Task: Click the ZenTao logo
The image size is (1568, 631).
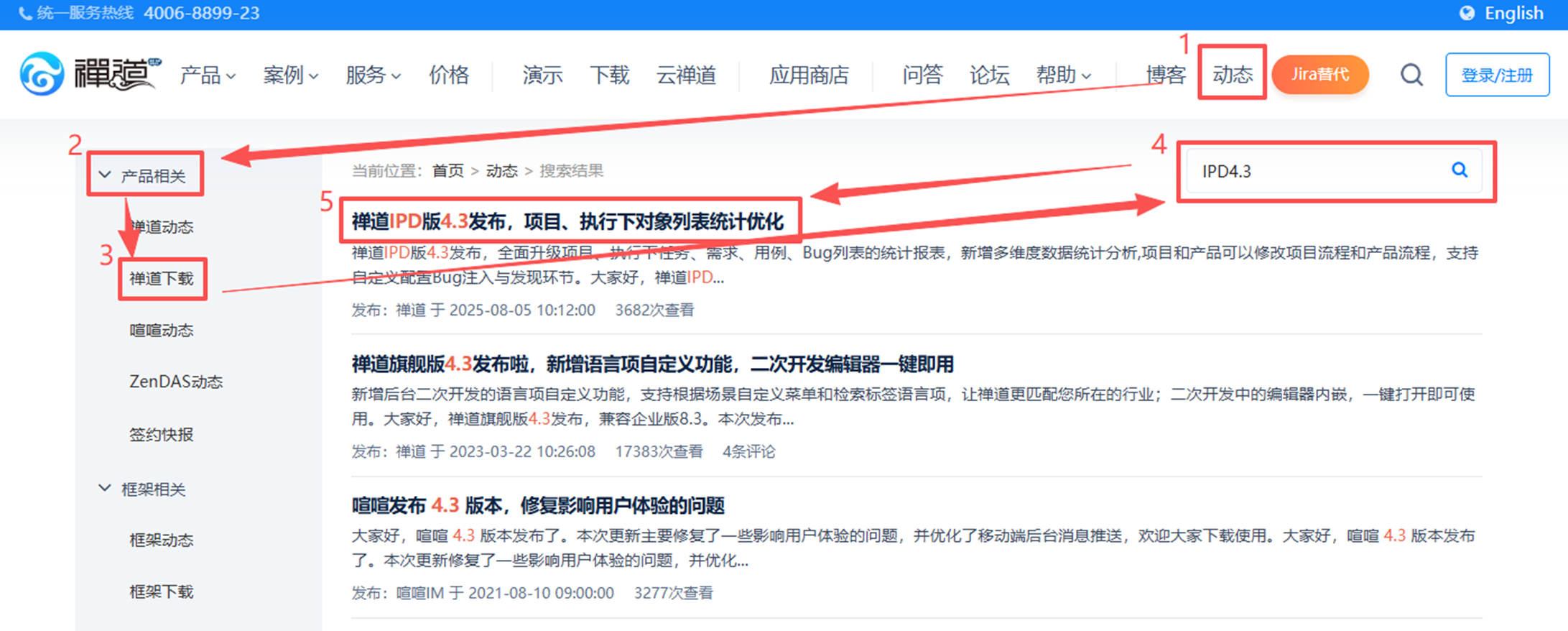Action: (x=90, y=73)
